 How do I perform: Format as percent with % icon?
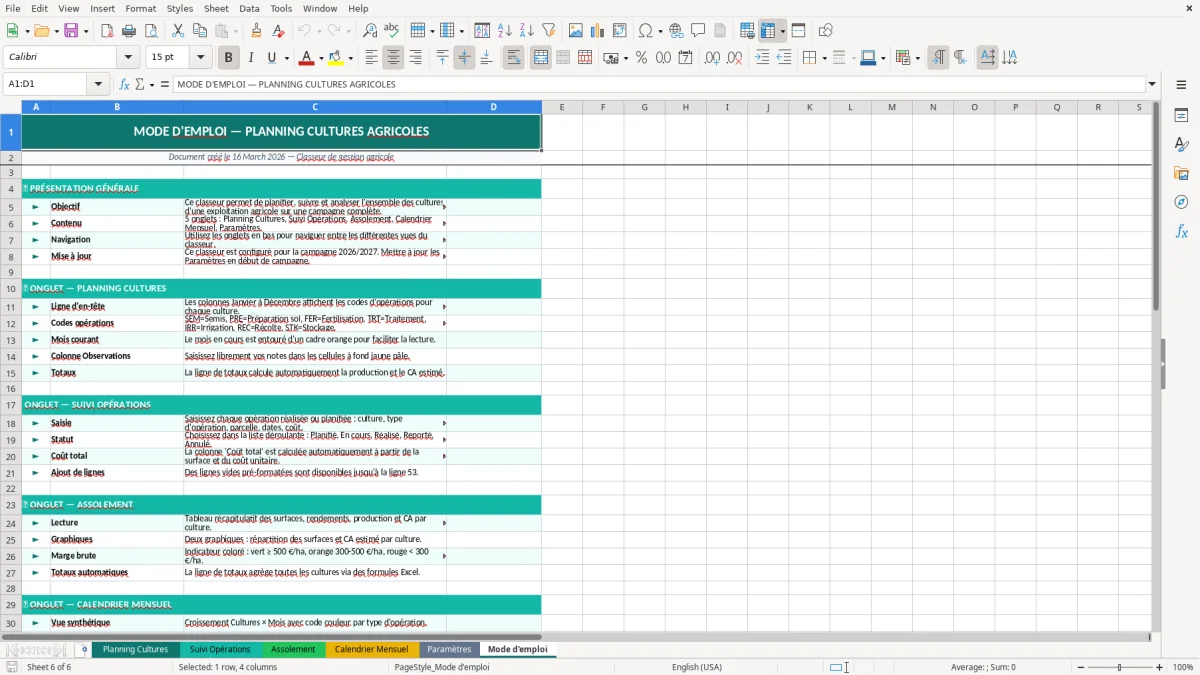click(641, 58)
